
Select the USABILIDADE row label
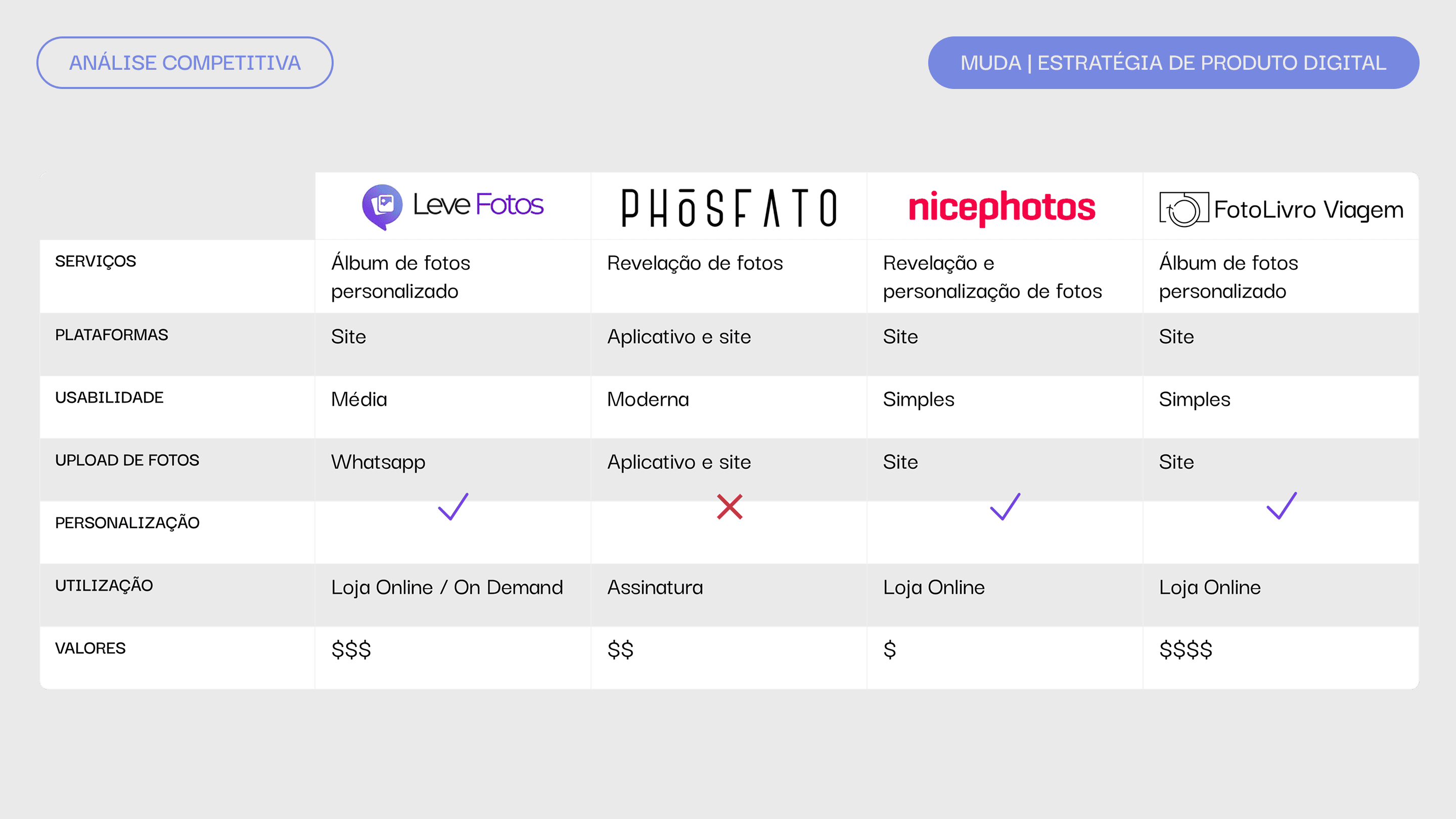pyautogui.click(x=109, y=397)
